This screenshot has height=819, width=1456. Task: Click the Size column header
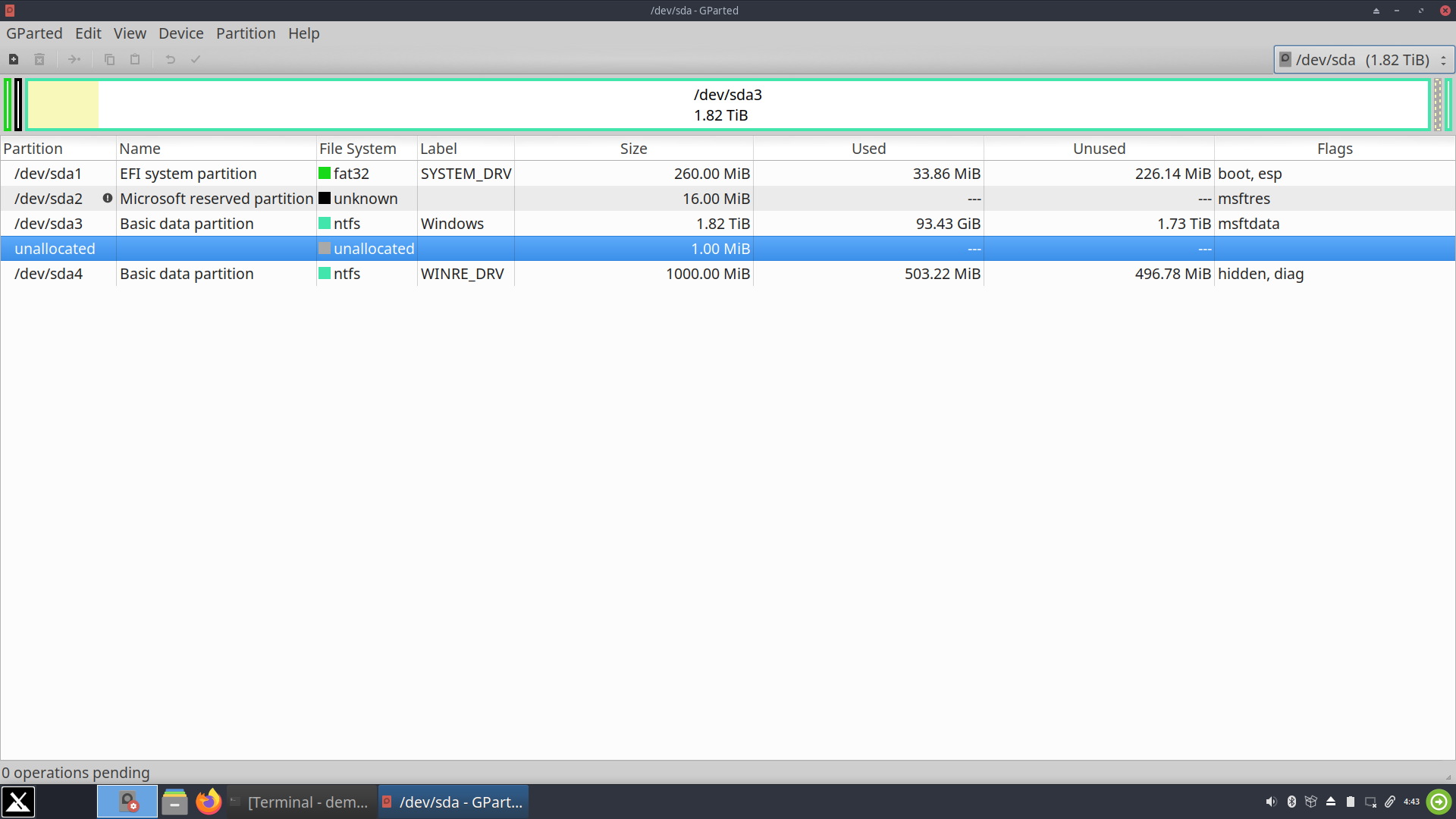[633, 149]
